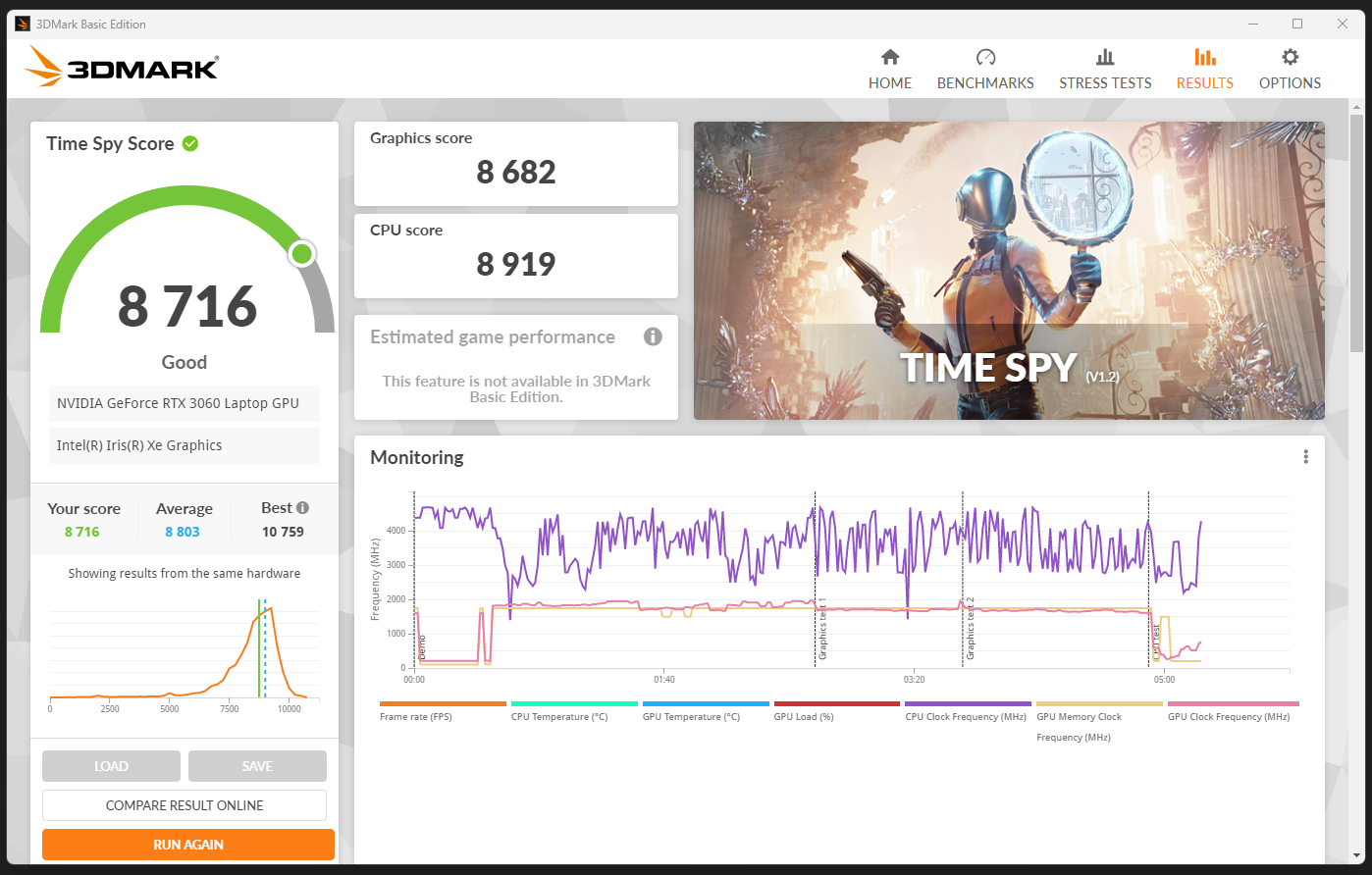This screenshot has width=1372, height=875.
Task: Maximize the 3DMark window
Action: [1297, 24]
